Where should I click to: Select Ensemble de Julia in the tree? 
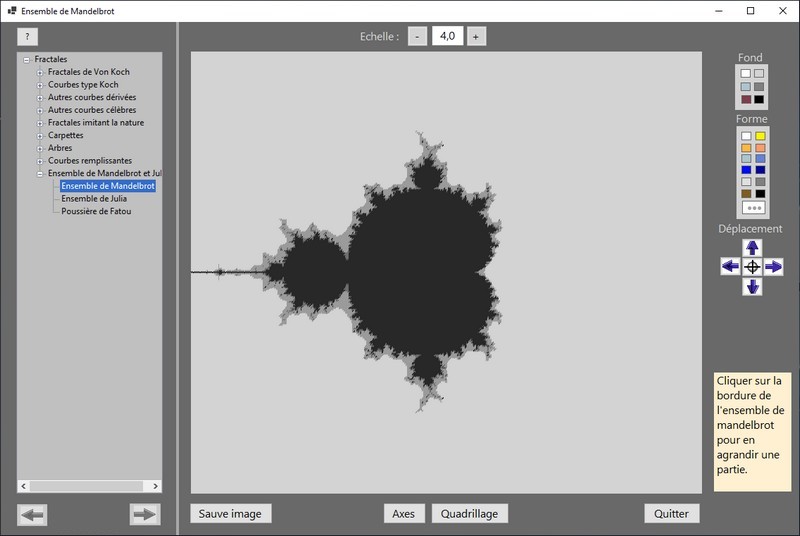pyautogui.click(x=95, y=198)
